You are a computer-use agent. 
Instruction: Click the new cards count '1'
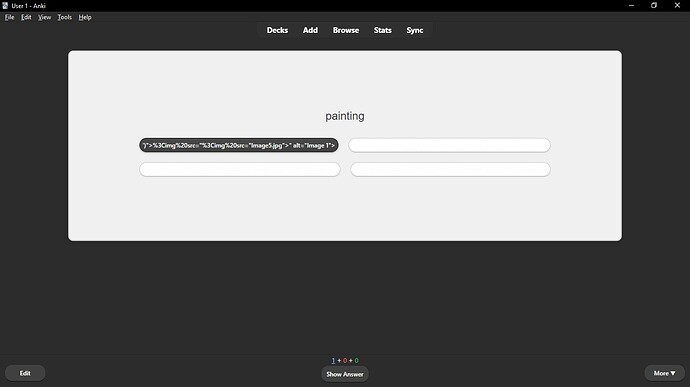333,361
